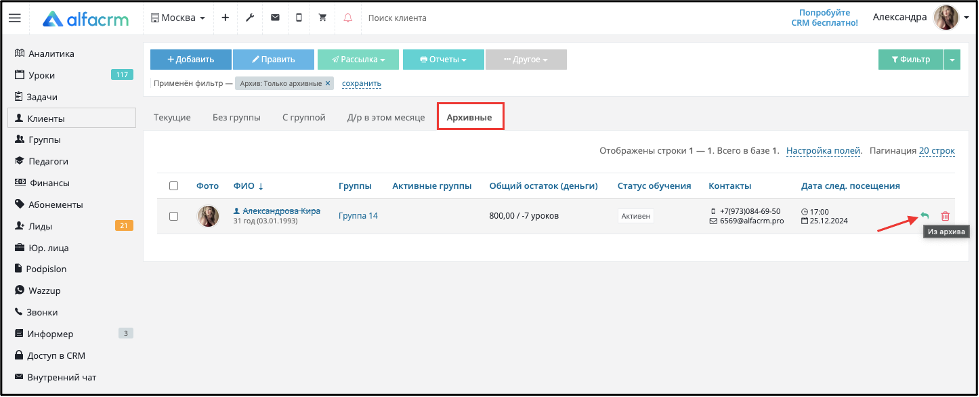
Task: Click the Общий остаток (деньги) column header
Action: click(543, 185)
